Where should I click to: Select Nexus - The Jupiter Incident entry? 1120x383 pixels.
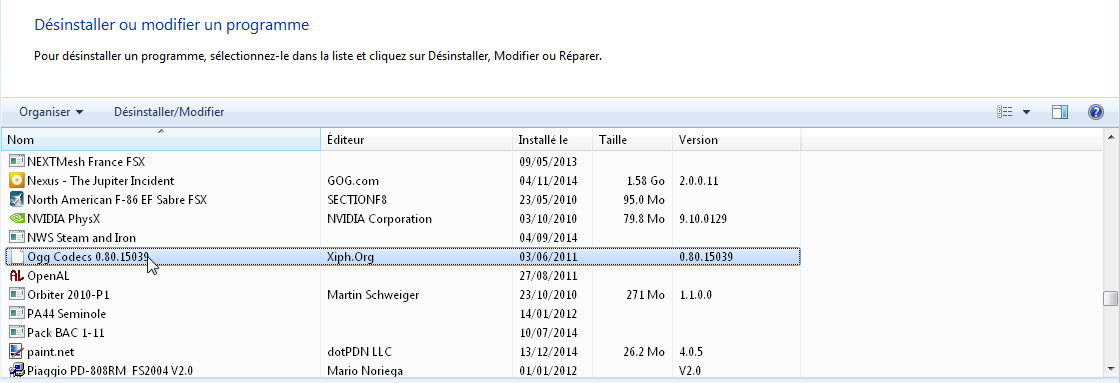pyautogui.click(x=101, y=181)
